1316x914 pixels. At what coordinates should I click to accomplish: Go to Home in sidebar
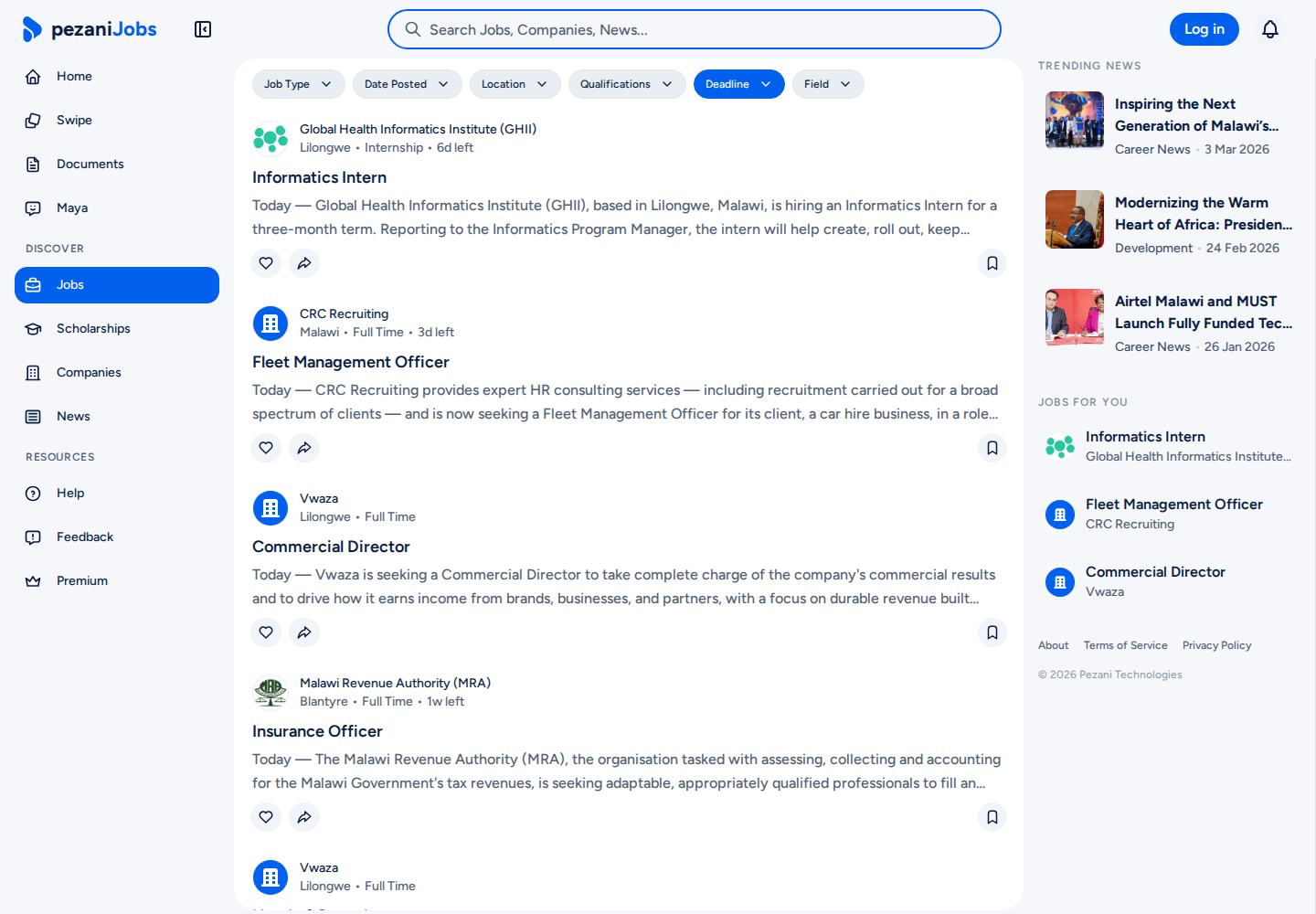[x=117, y=77]
